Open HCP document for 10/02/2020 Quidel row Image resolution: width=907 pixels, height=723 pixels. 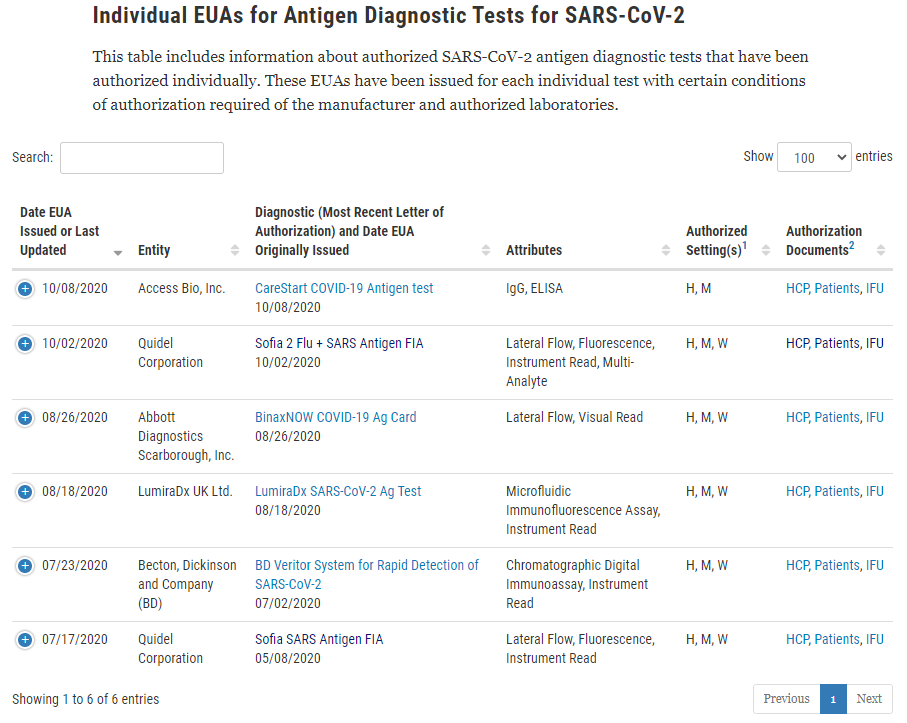pyautogui.click(x=797, y=343)
